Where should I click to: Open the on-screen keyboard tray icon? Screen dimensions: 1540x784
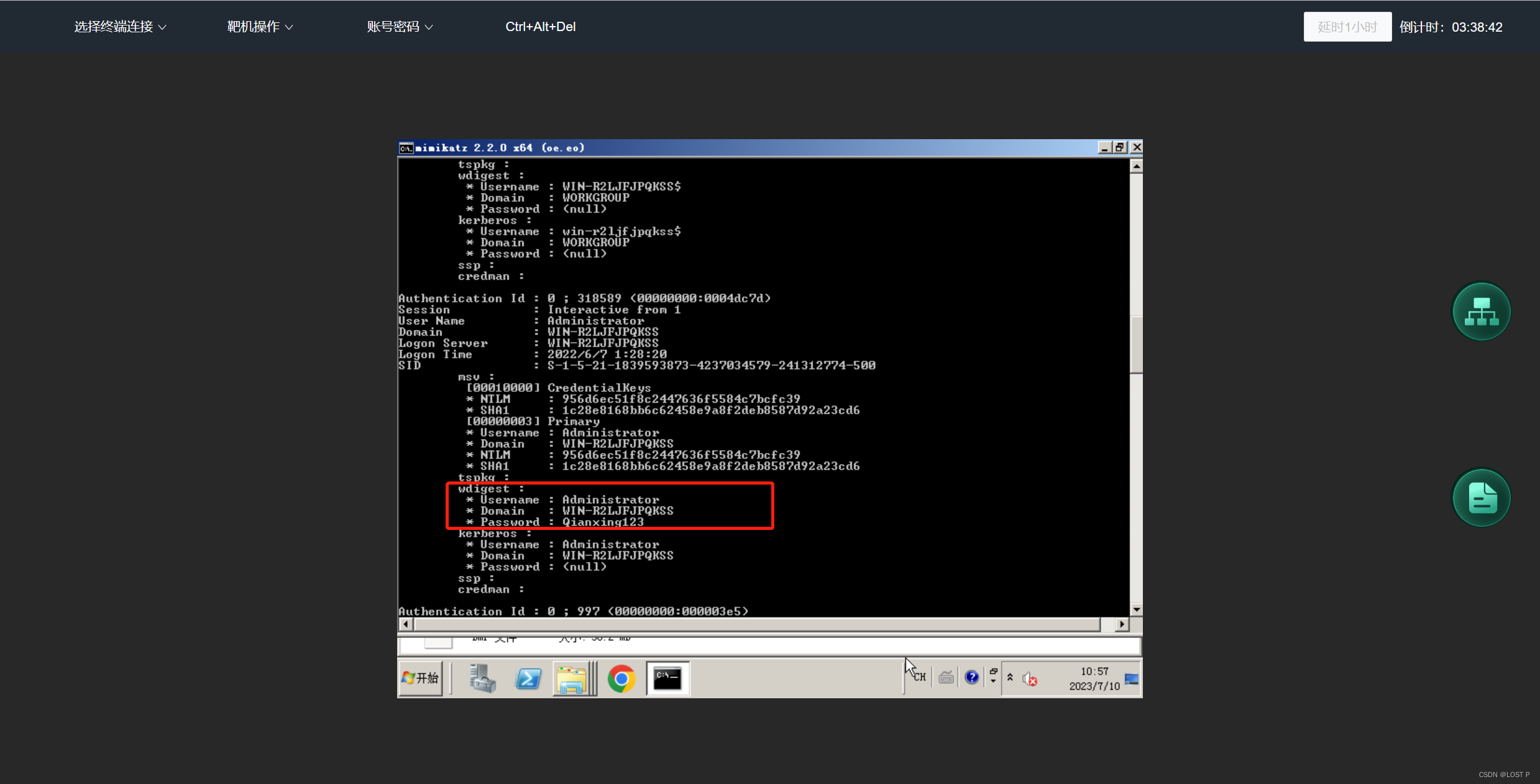946,677
